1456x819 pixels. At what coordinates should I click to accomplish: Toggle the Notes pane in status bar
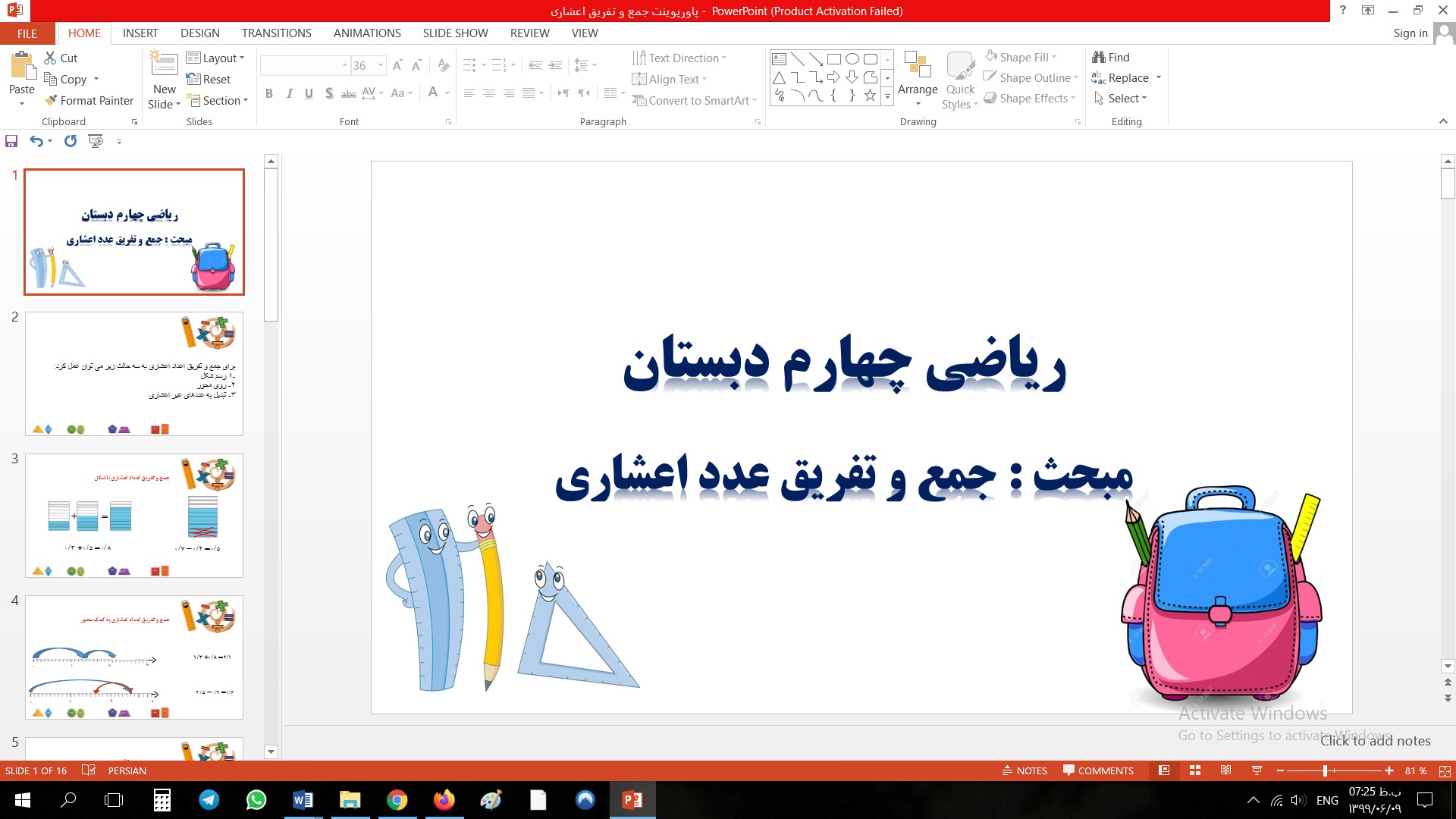(x=1025, y=770)
